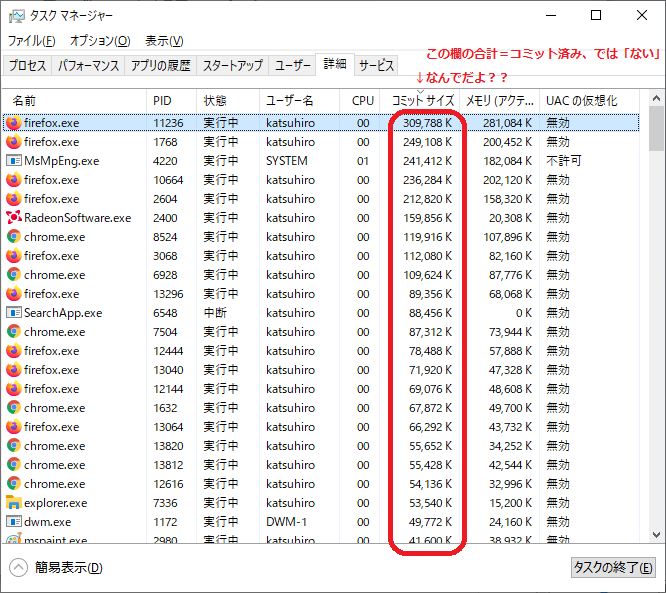This screenshot has height=593, width=666.
Task: Sort by the ユーザー名 column header
Action: point(299,101)
